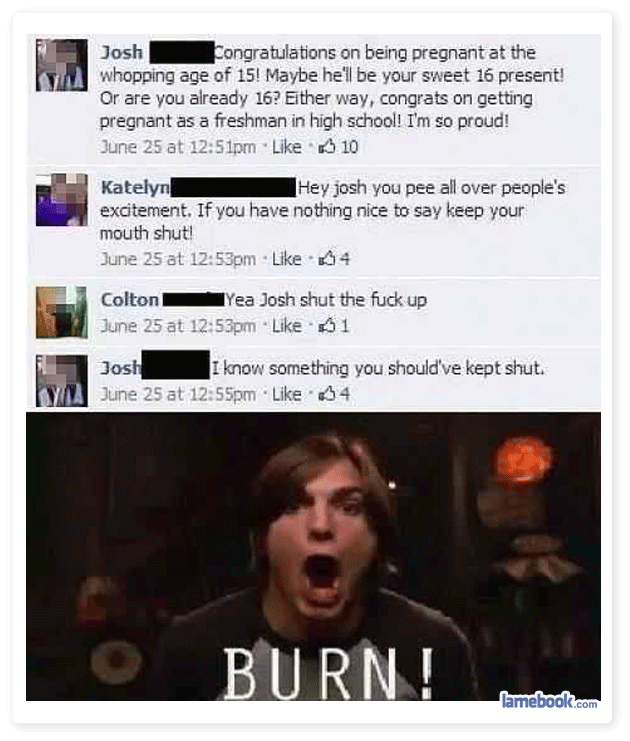This screenshot has height=741, width=630.
Task: Open Josh's name link in first comment
Action: point(121,52)
